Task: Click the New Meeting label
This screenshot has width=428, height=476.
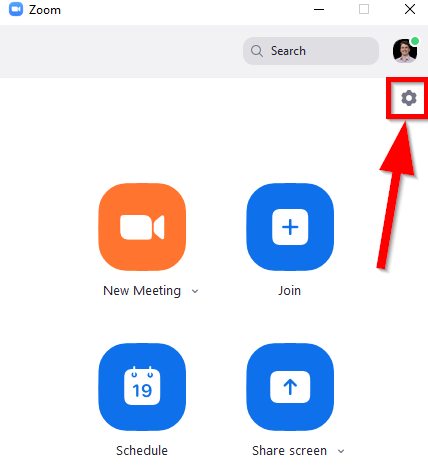Action: [x=142, y=291]
